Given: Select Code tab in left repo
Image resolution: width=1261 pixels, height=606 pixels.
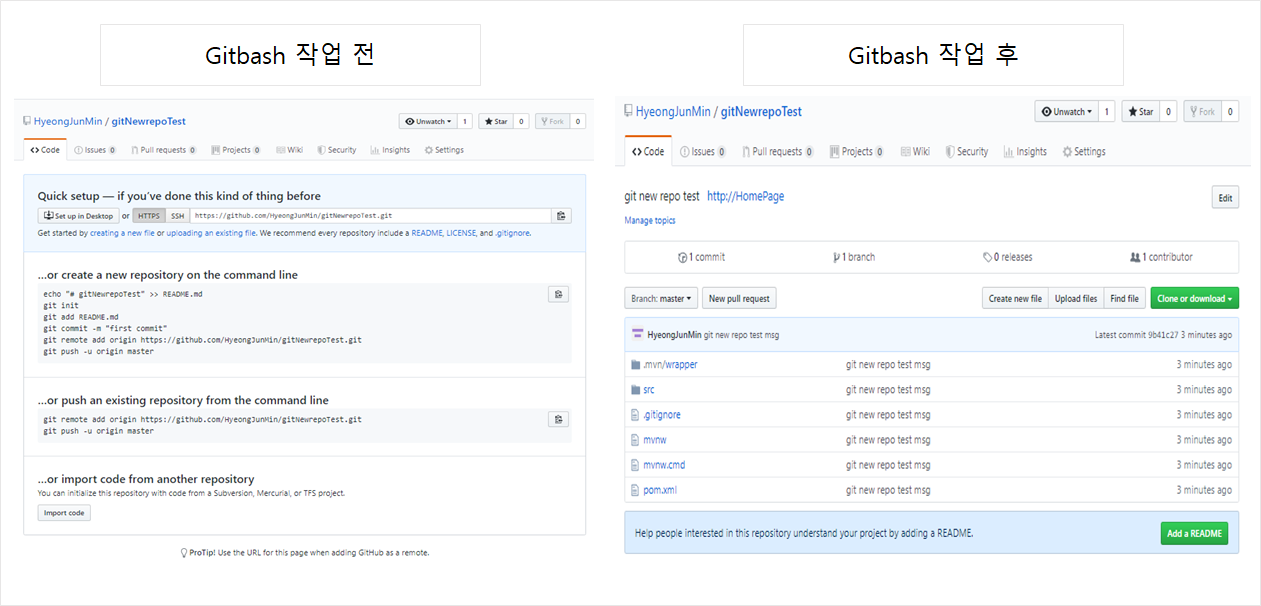Looking at the screenshot, I should (x=45, y=150).
